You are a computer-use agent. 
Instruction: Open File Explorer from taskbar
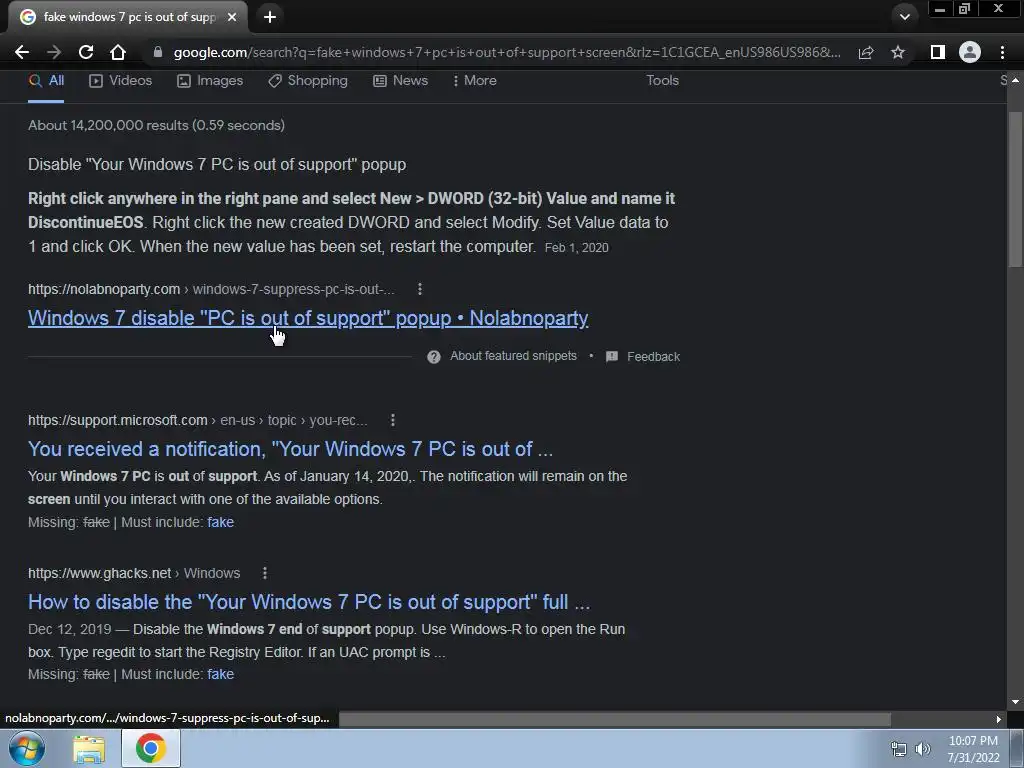click(x=89, y=749)
